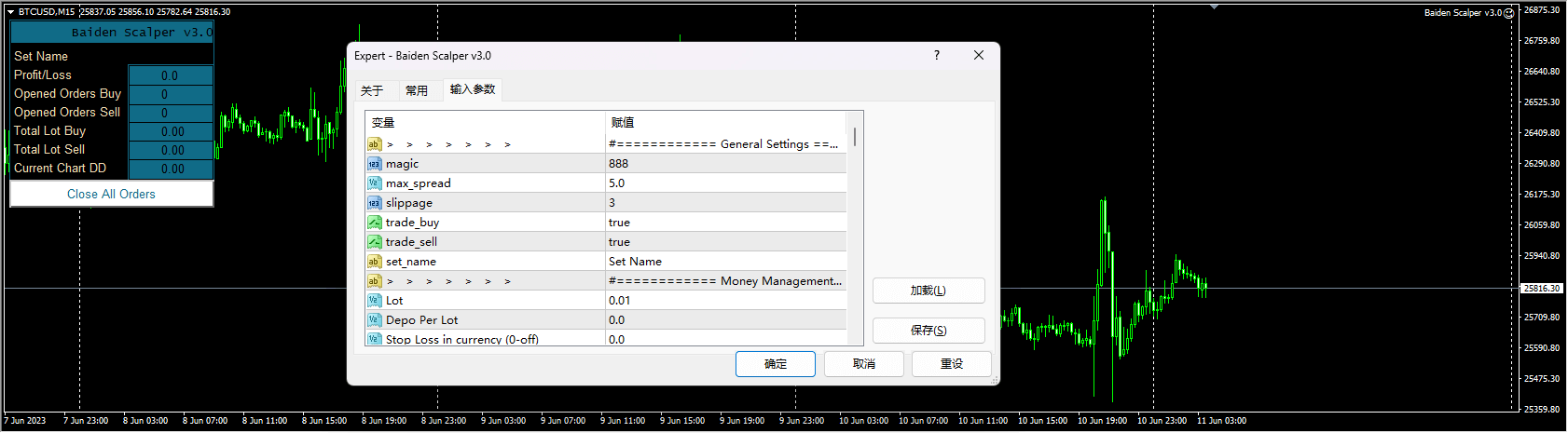Click the 保存(S) save button
Viewport: 1568px width, 433px height.
[x=928, y=331]
